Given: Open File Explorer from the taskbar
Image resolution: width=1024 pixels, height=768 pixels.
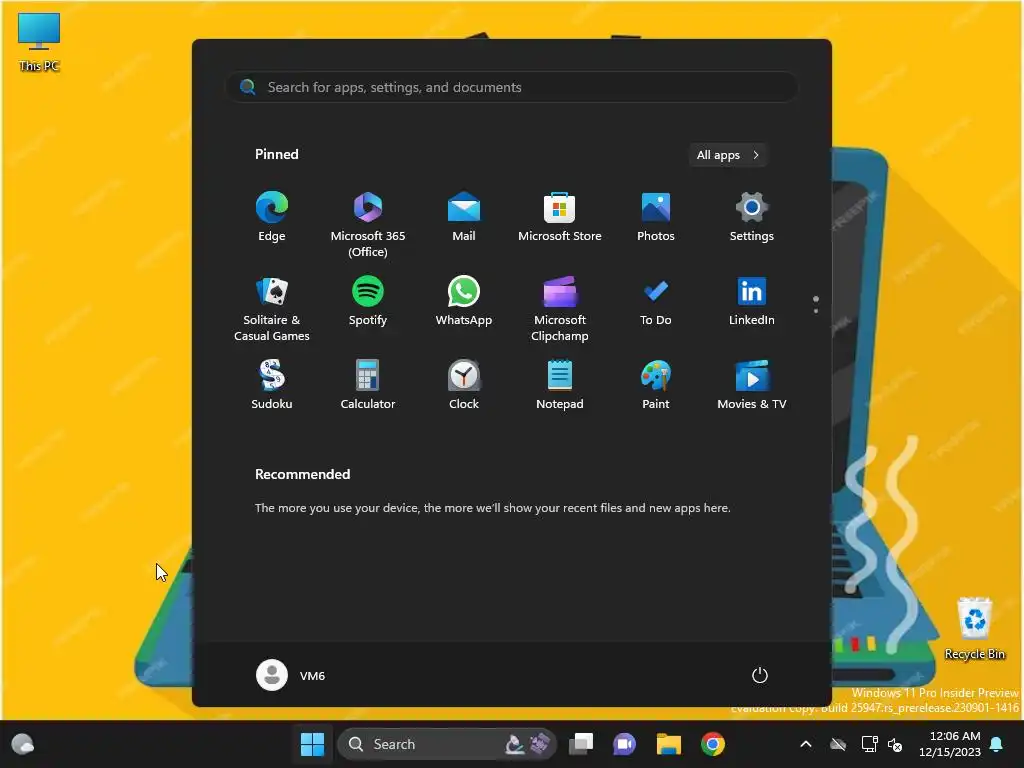Looking at the screenshot, I should 669,744.
